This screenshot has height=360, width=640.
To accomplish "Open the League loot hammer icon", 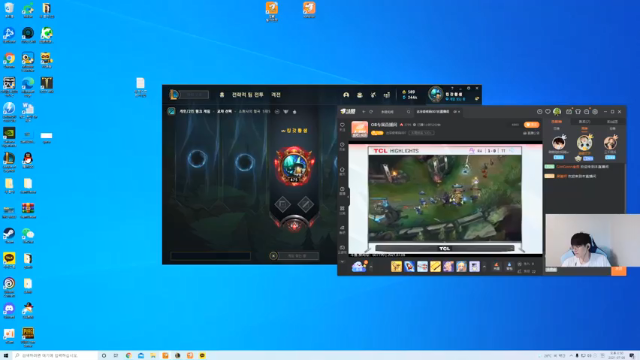I will (373, 95).
